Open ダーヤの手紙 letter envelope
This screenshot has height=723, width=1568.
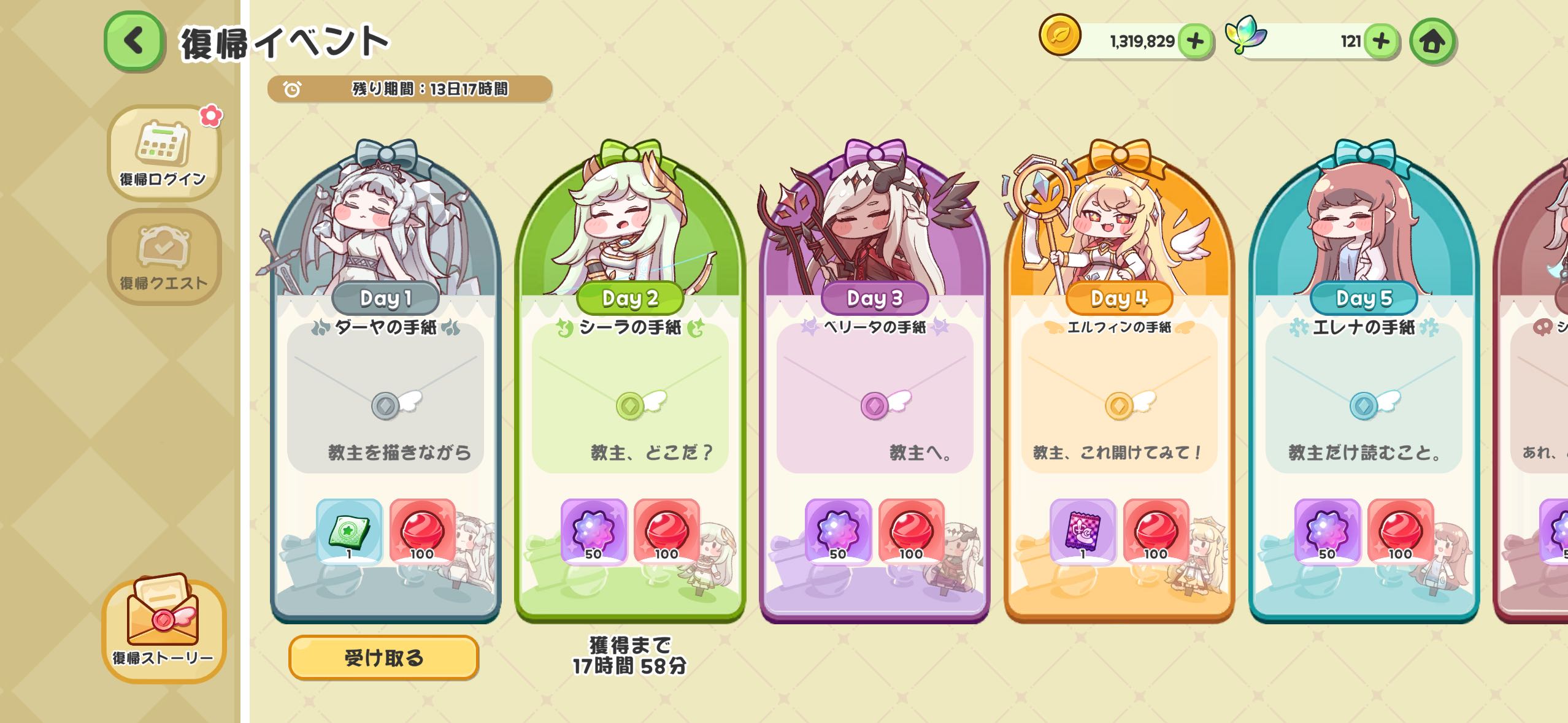coord(385,399)
